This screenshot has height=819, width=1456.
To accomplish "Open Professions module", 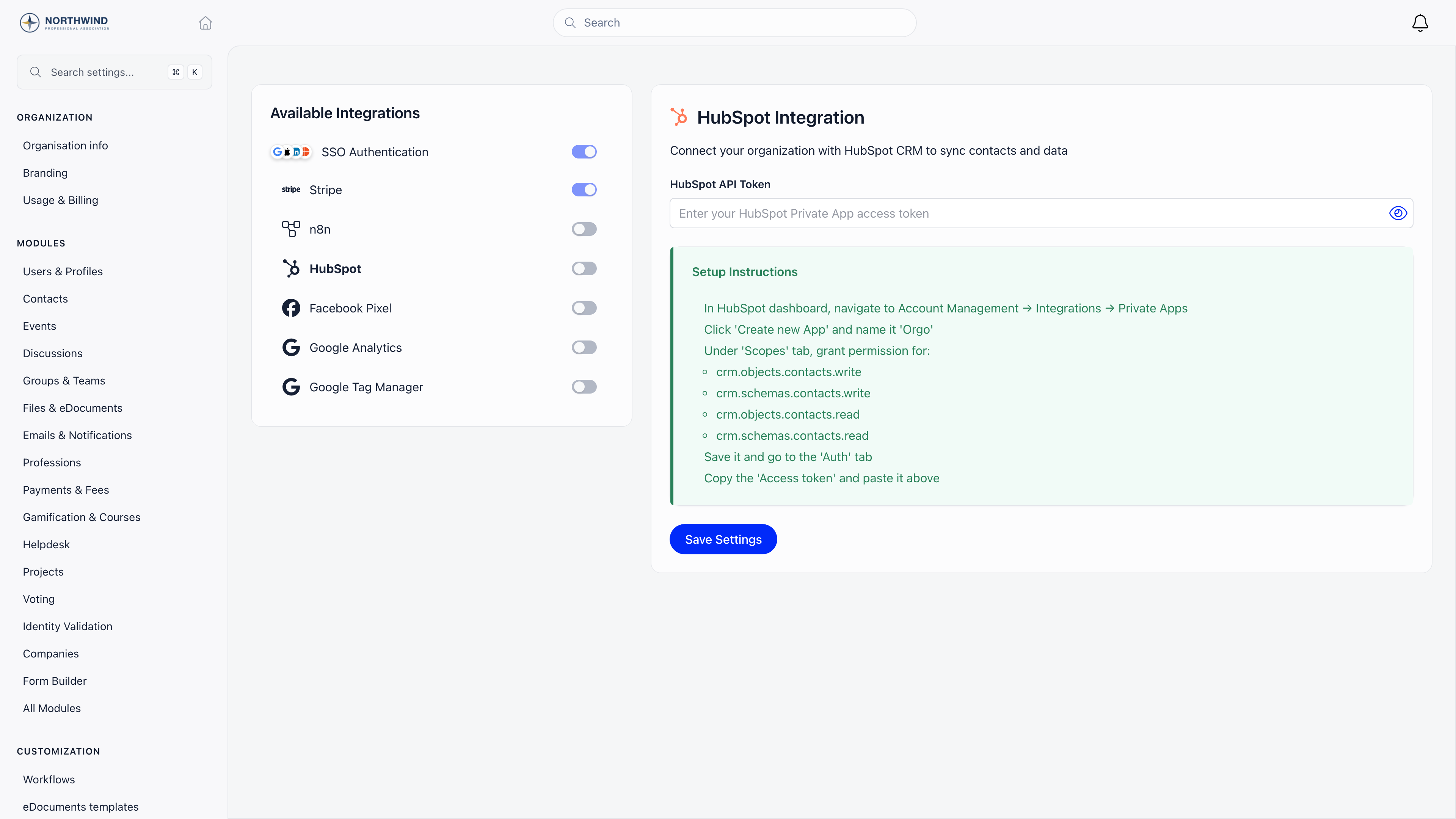I will pyautogui.click(x=52, y=462).
